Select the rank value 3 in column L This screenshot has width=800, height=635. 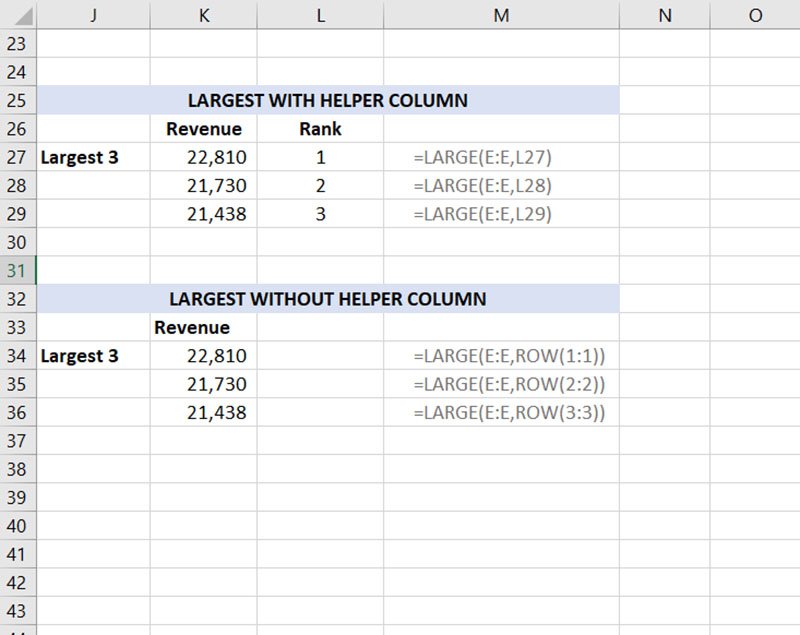point(320,213)
